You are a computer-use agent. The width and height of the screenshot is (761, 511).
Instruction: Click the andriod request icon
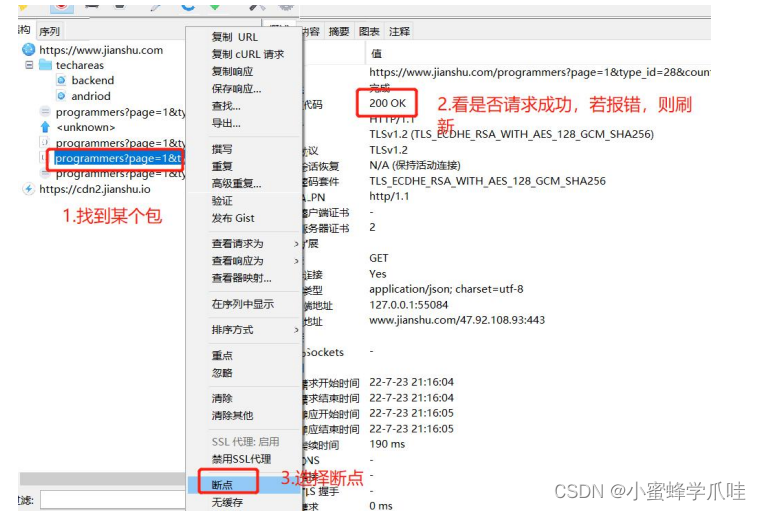pos(61,96)
